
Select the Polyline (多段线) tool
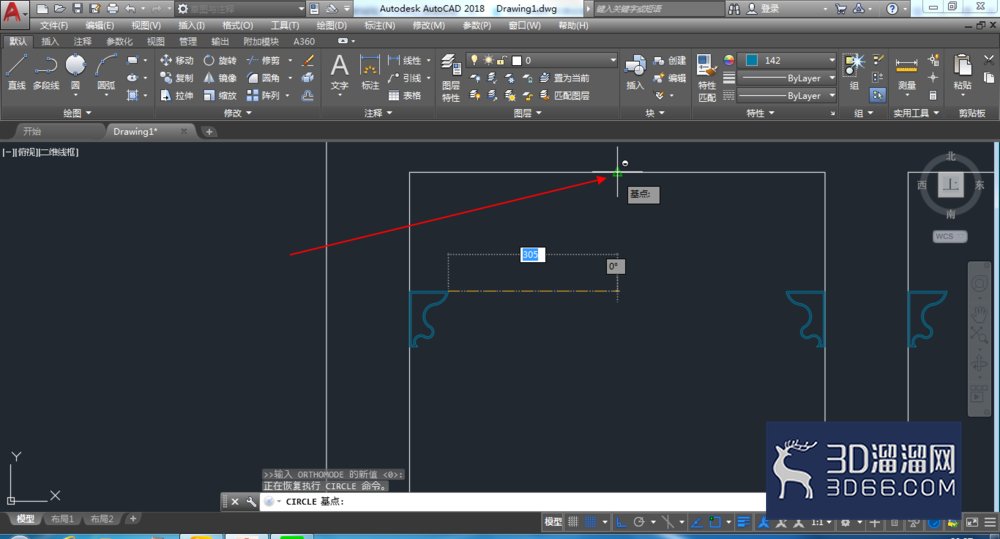45,71
